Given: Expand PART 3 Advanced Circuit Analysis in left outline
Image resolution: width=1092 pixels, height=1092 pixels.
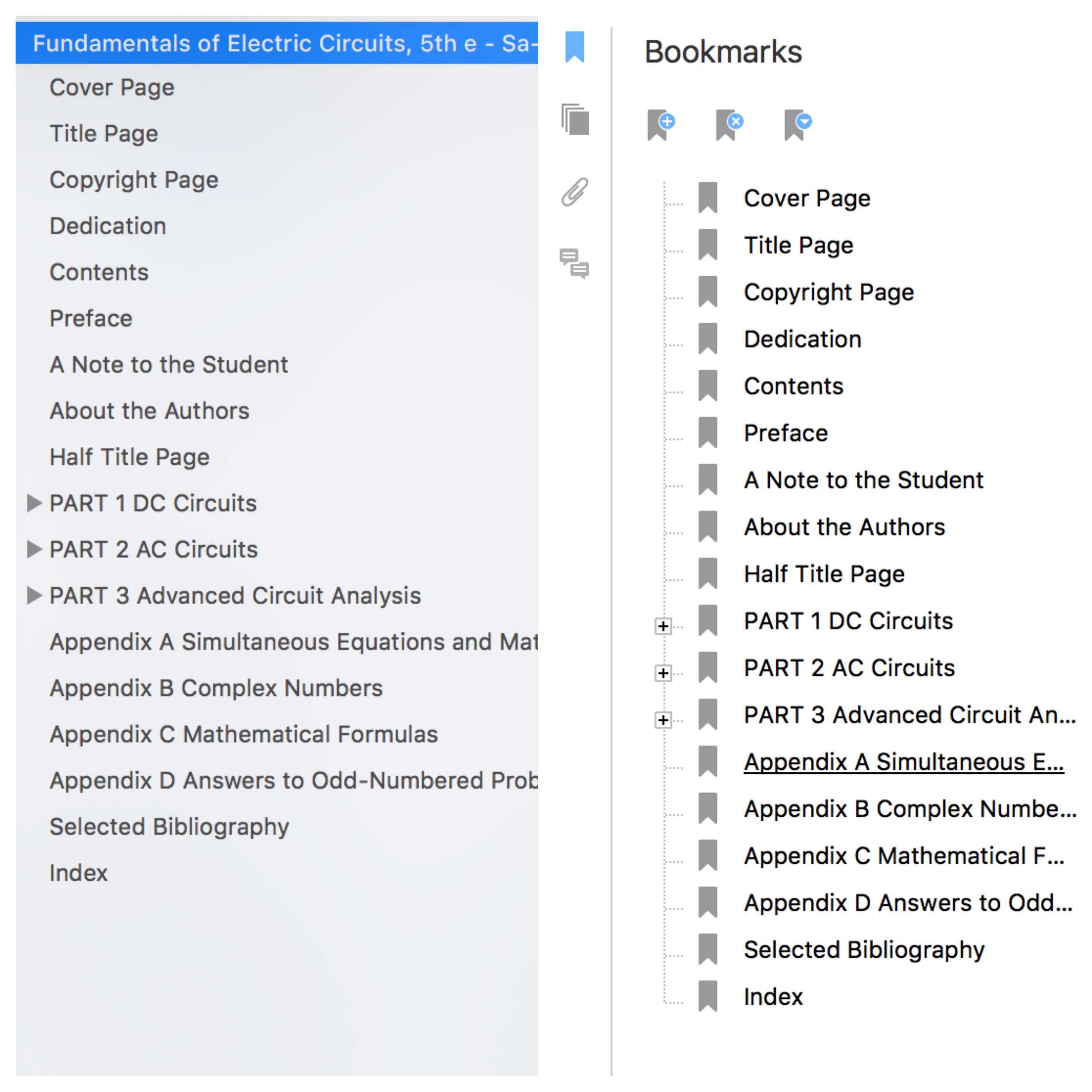Looking at the screenshot, I should [34, 595].
